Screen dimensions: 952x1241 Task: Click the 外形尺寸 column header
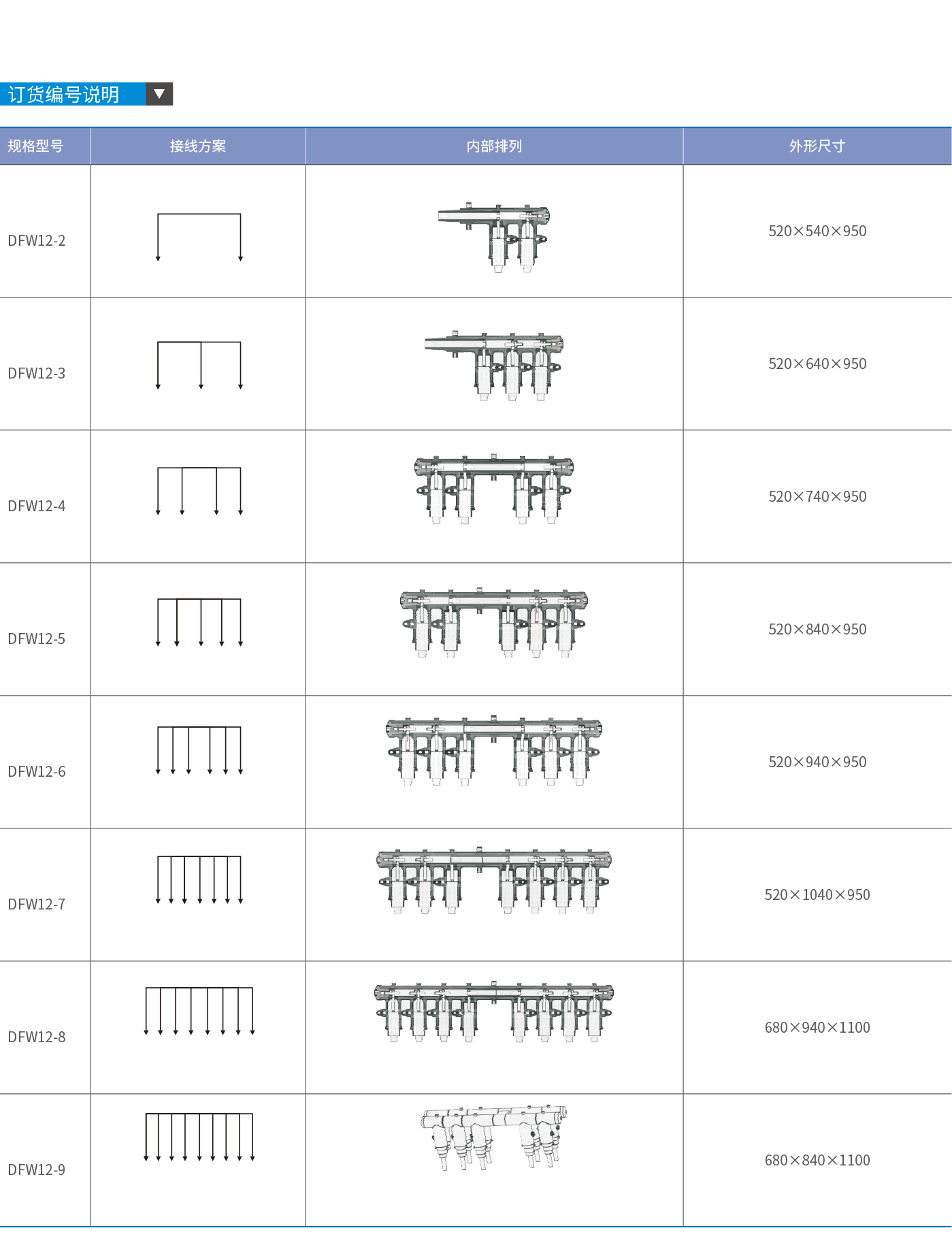[817, 146]
